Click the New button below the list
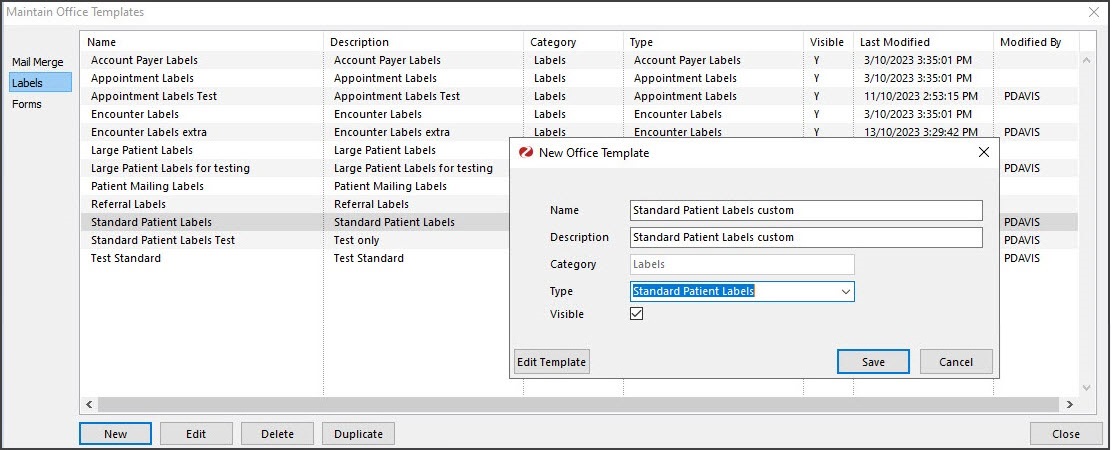The width and height of the screenshot is (1113, 450). click(115, 434)
